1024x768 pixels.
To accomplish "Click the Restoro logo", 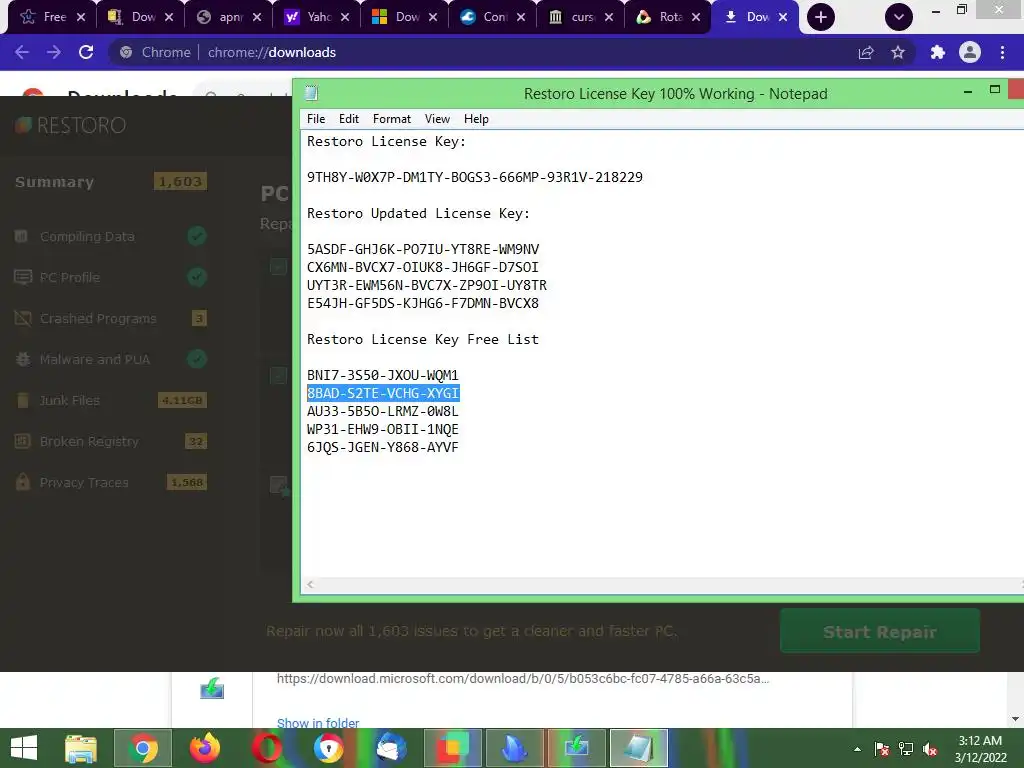I will (x=71, y=125).
